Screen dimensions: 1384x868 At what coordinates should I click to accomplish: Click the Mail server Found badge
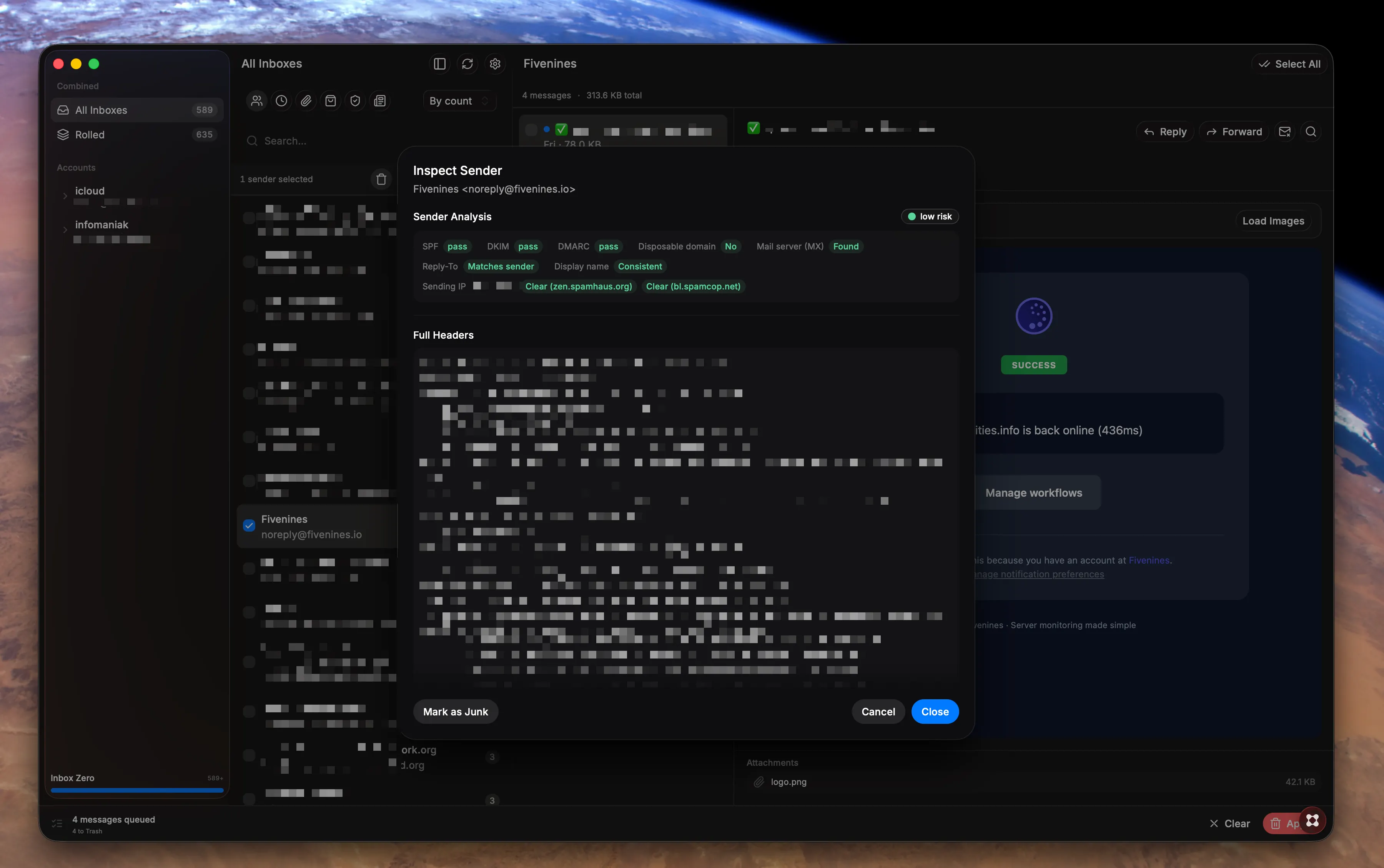[x=846, y=246]
